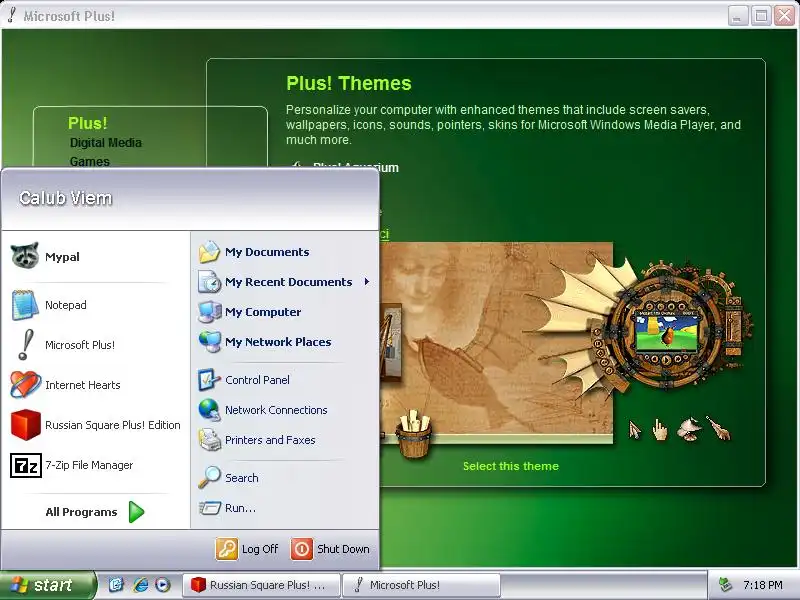Screen dimensions: 800x600
Task: Click the Quick Launch icon left of Internet Explorer
Action: [x=116, y=585]
